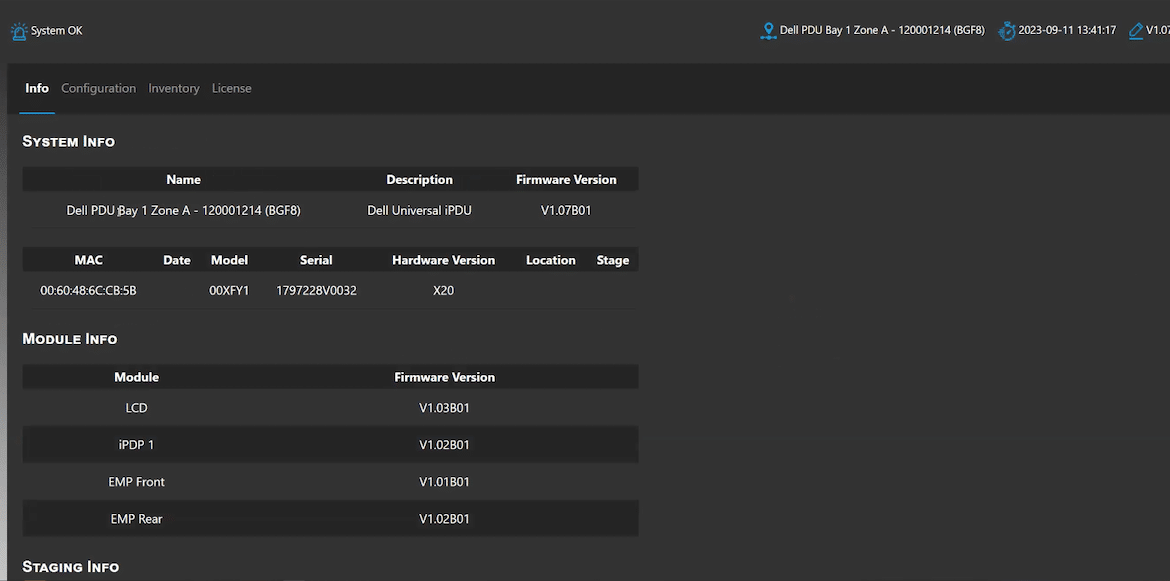Screen dimensions: 1170x581
Task: Click the System OK status text
Action: tap(57, 31)
